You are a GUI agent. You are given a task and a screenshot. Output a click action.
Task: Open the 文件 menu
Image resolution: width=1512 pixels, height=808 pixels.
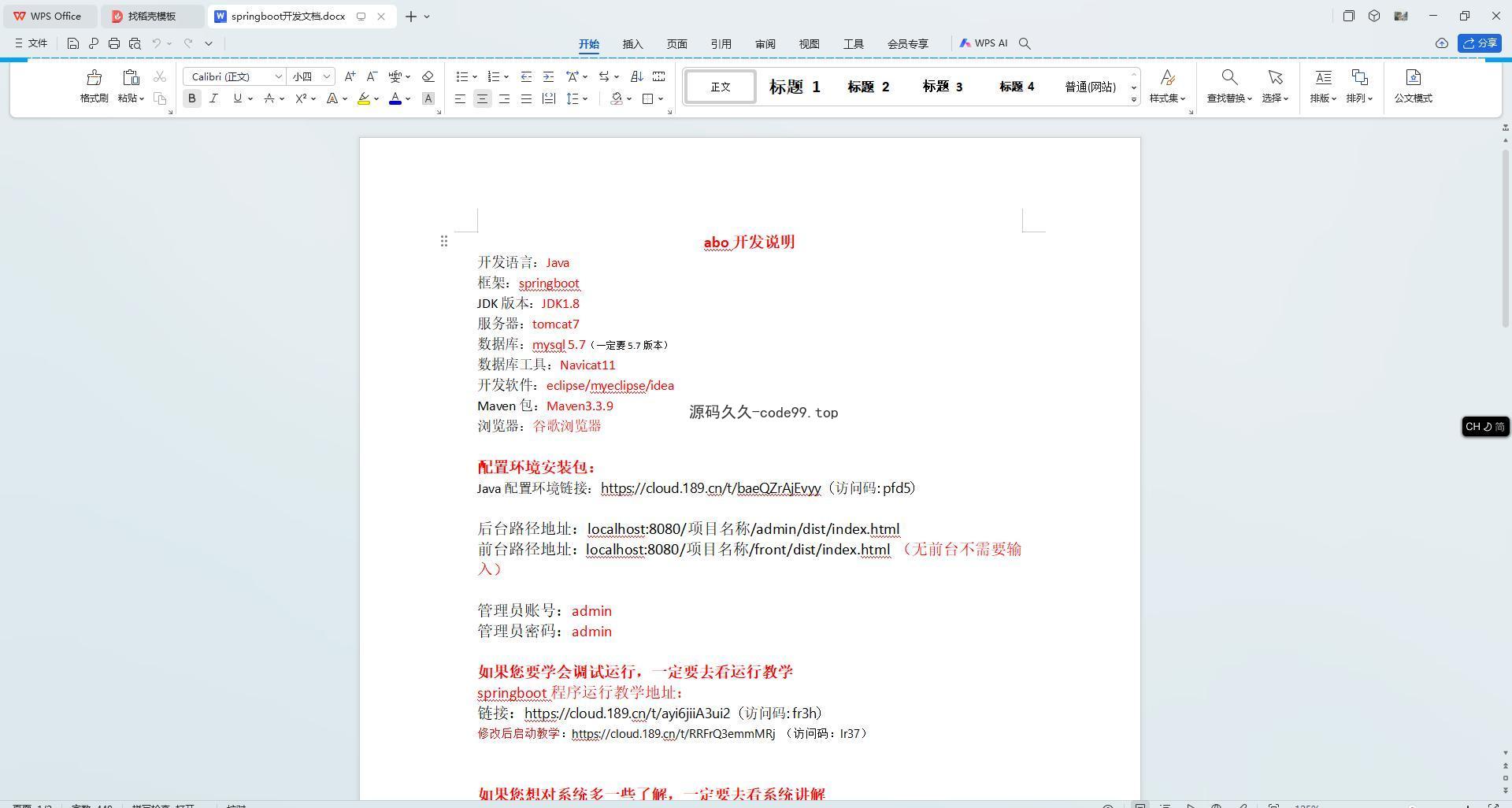pyautogui.click(x=31, y=43)
